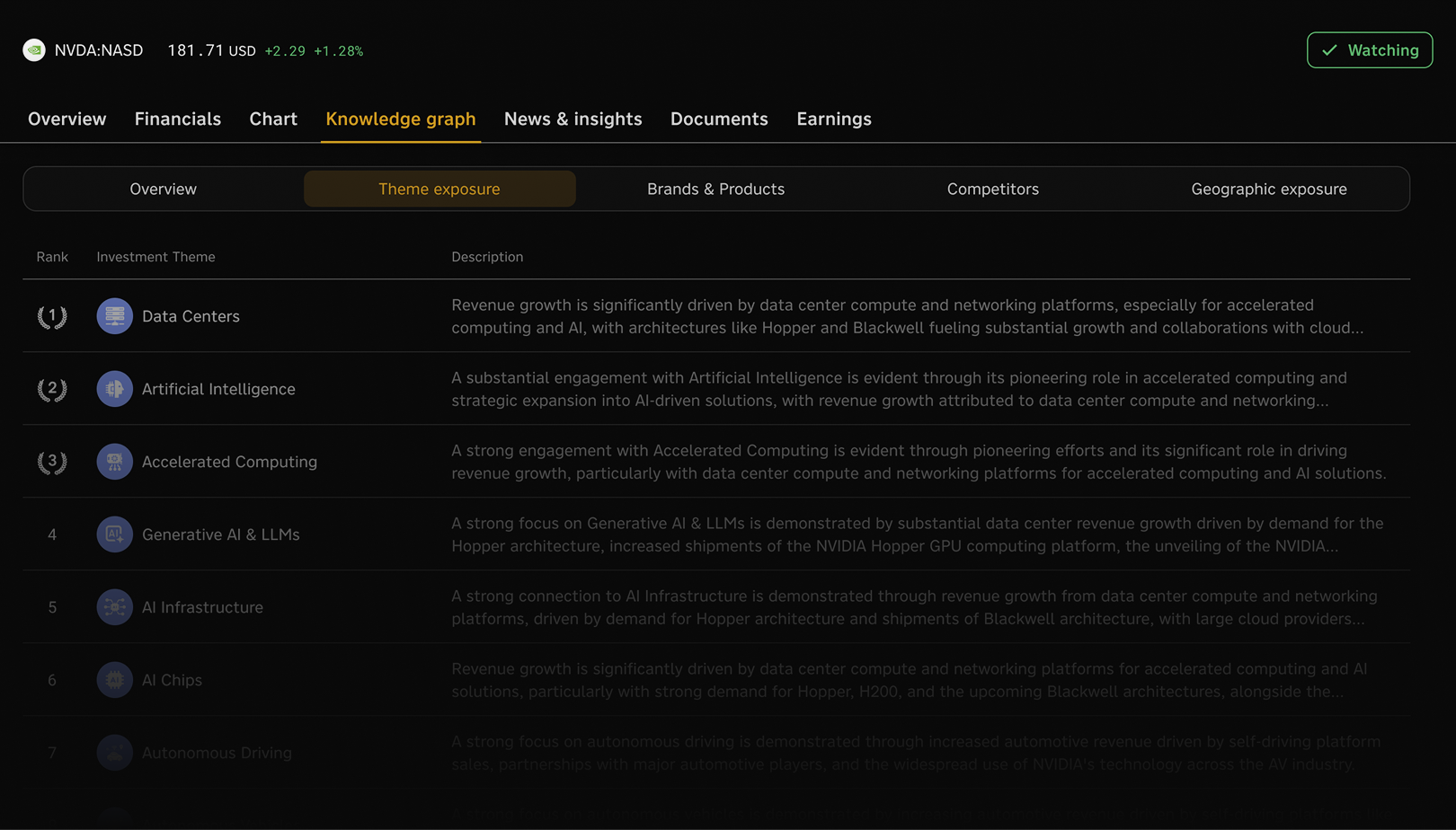Switch to the Competitors section
The height and width of the screenshot is (830, 1456).
(992, 189)
